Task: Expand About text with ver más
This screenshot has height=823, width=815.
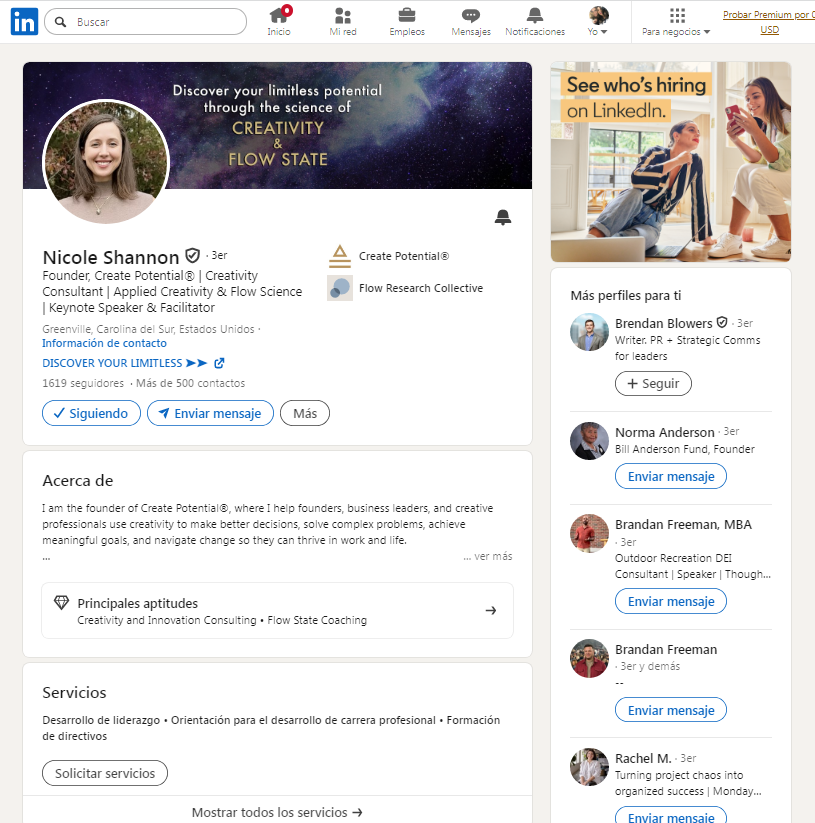Action: pyautogui.click(x=488, y=556)
